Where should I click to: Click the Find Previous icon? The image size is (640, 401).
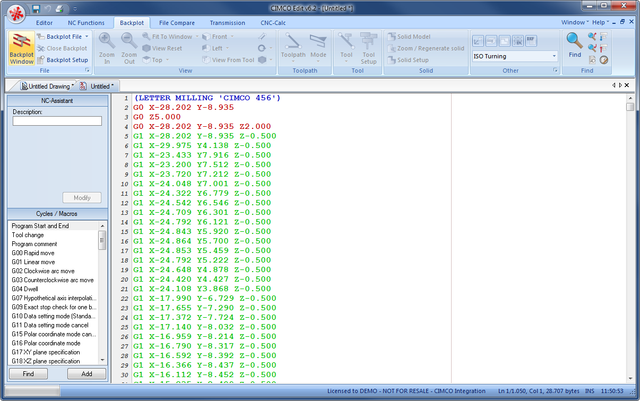592,36
